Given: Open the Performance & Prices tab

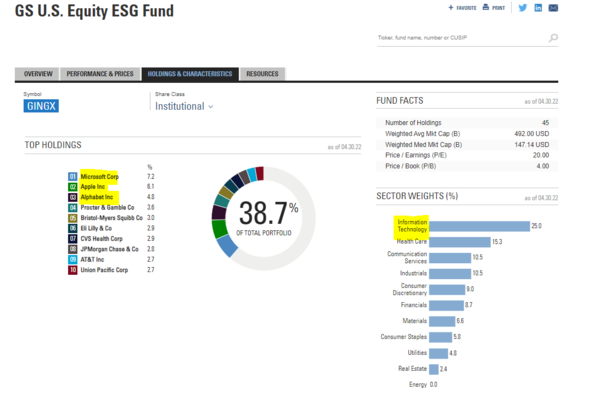Looking at the screenshot, I should [x=99, y=74].
